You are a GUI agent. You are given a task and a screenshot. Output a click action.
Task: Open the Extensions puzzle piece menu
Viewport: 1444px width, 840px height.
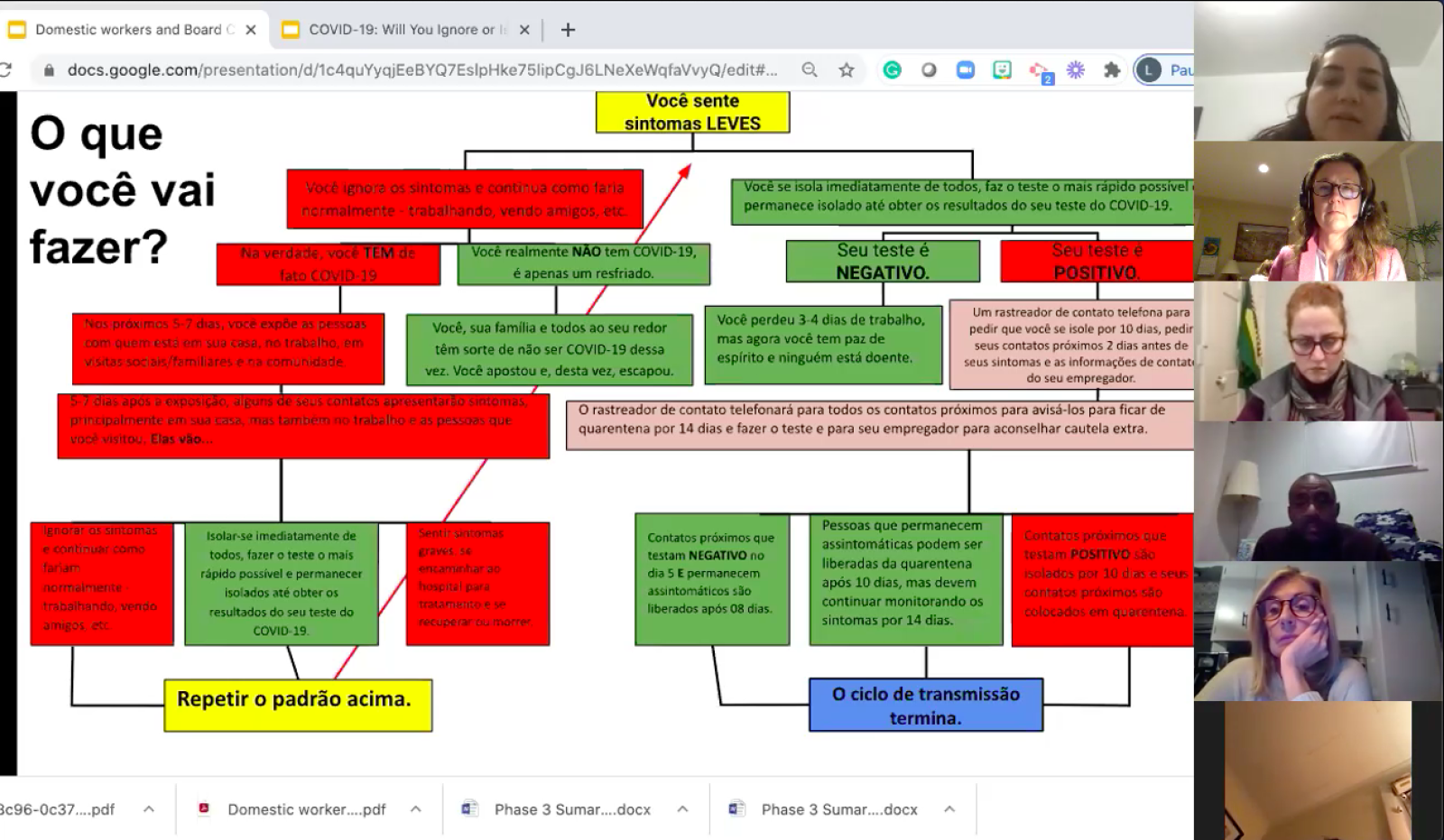[x=1112, y=69]
